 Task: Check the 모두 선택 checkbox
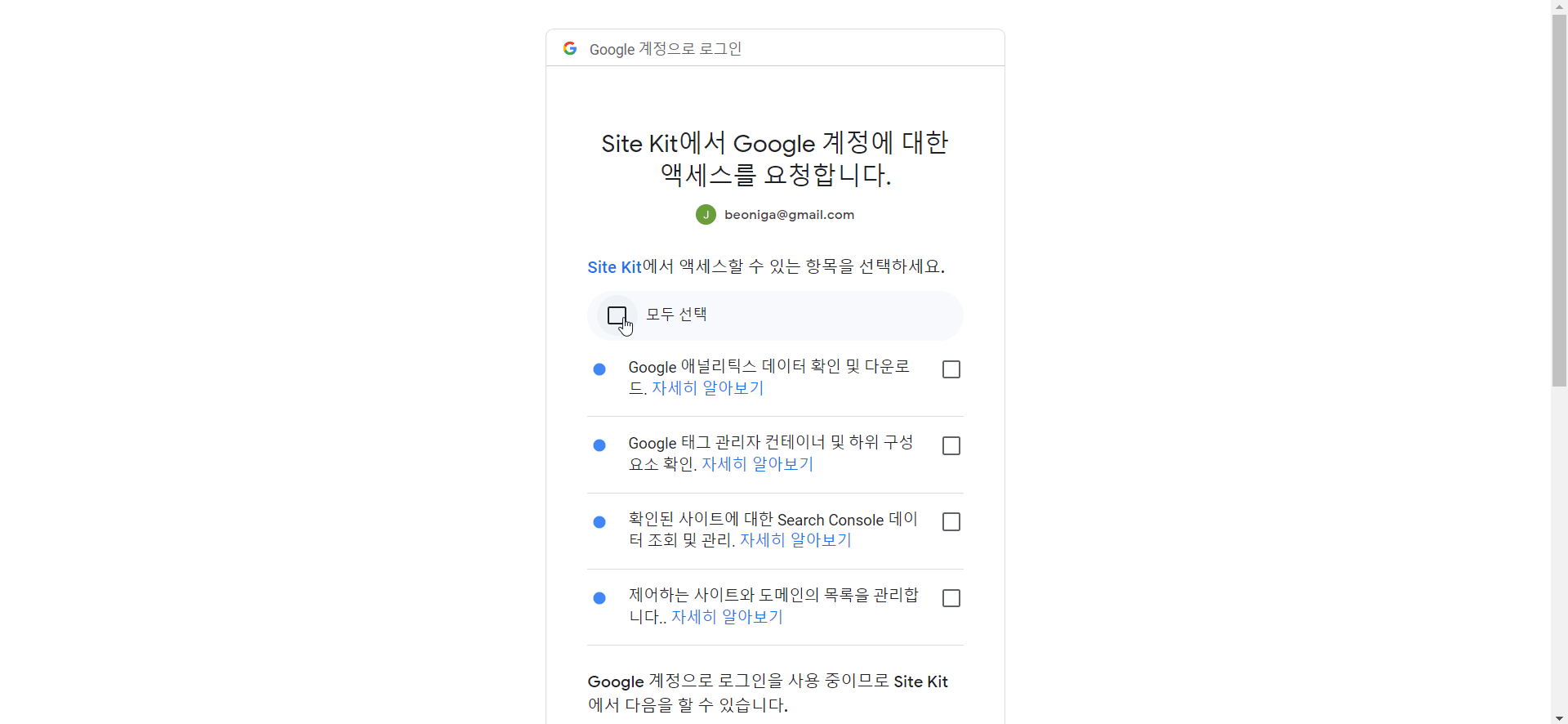click(x=617, y=315)
